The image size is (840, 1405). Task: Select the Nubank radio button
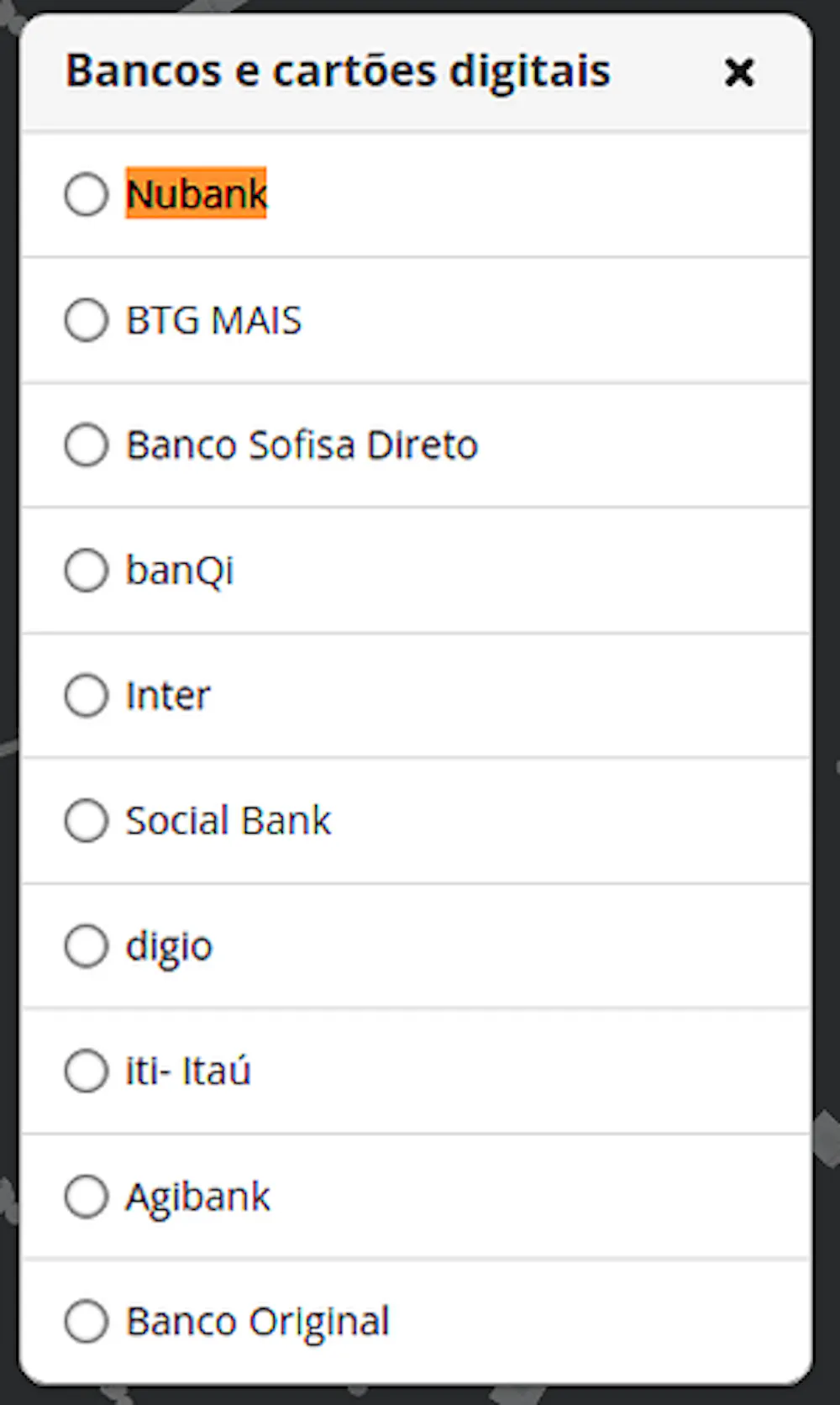[87, 195]
